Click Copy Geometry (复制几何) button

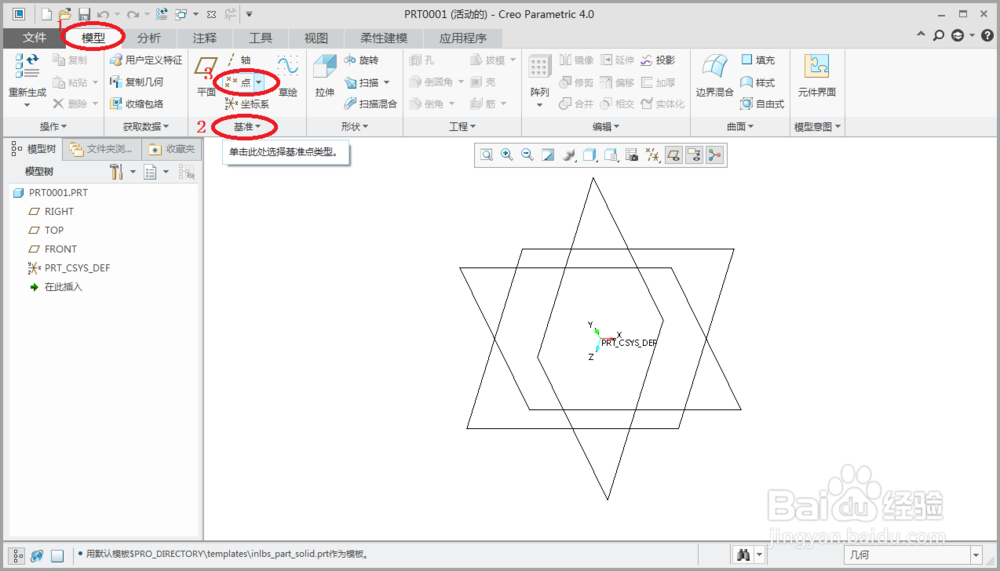136,82
